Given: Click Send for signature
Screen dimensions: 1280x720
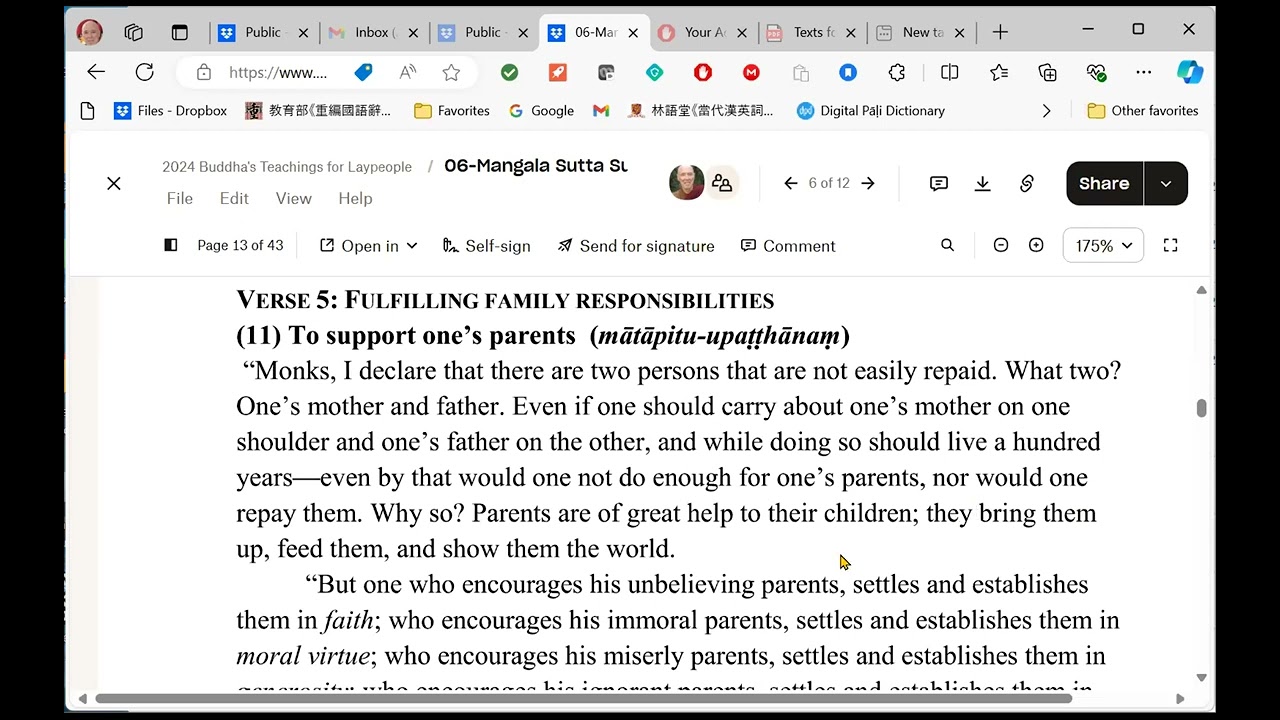Looking at the screenshot, I should click(x=636, y=246).
